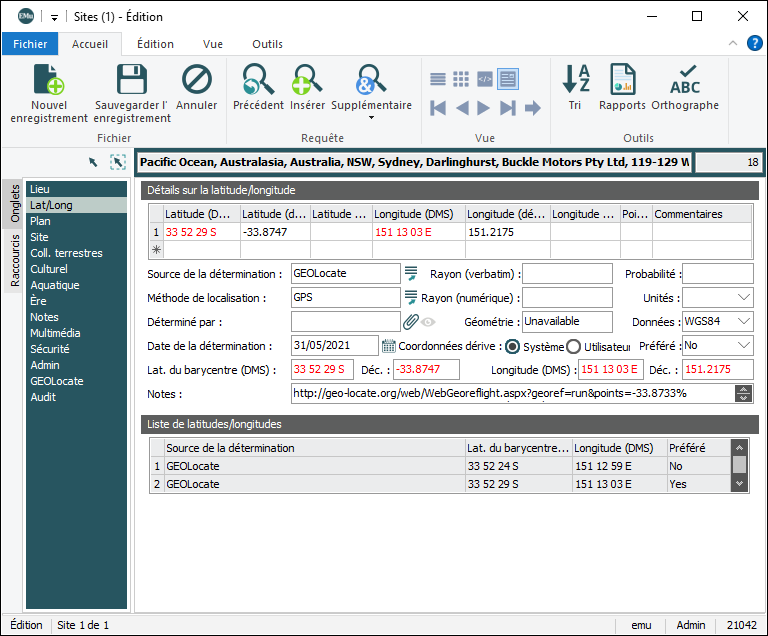Select GEOLocate in the sidebar list
Image resolution: width=768 pixels, height=636 pixels.
point(57,381)
